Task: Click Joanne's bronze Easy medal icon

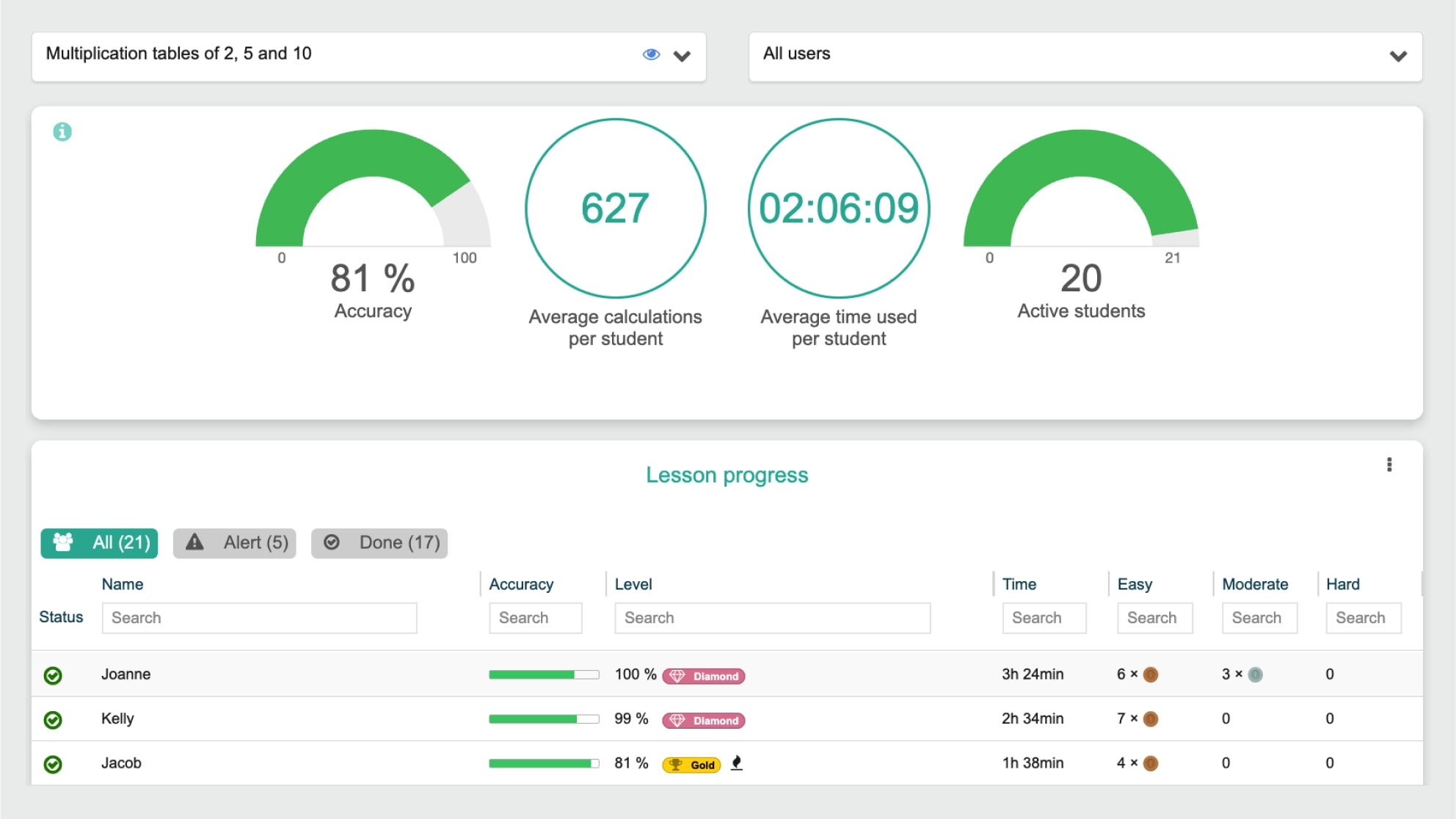Action: (1150, 674)
